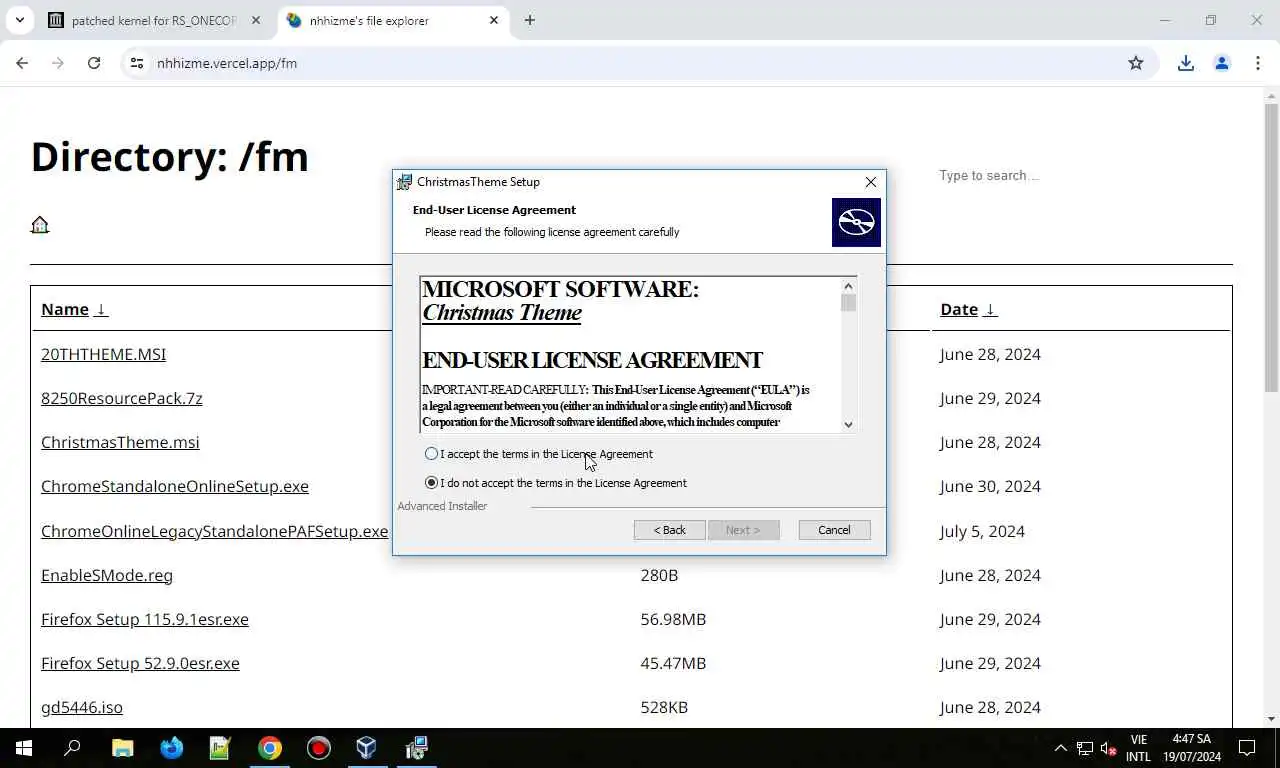The image size is (1280, 768).
Task: Open the red record app in taskbar
Action: pos(319,748)
